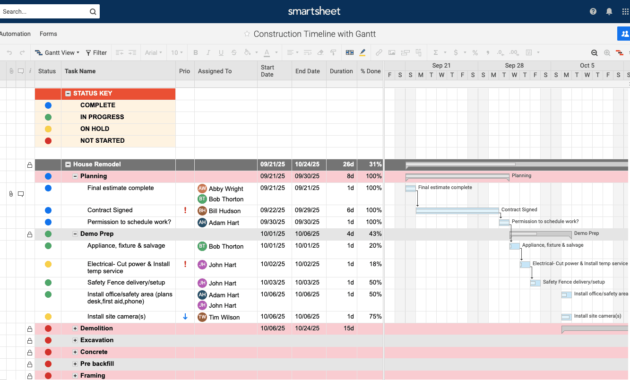Viewport: 630px width, 380px height.
Task: Click the Task Name column header
Action: click(119, 71)
